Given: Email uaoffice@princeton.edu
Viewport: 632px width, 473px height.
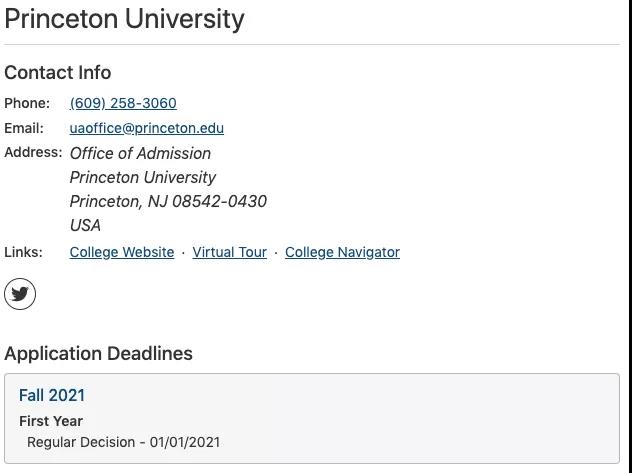Looking at the screenshot, I should click(x=147, y=128).
